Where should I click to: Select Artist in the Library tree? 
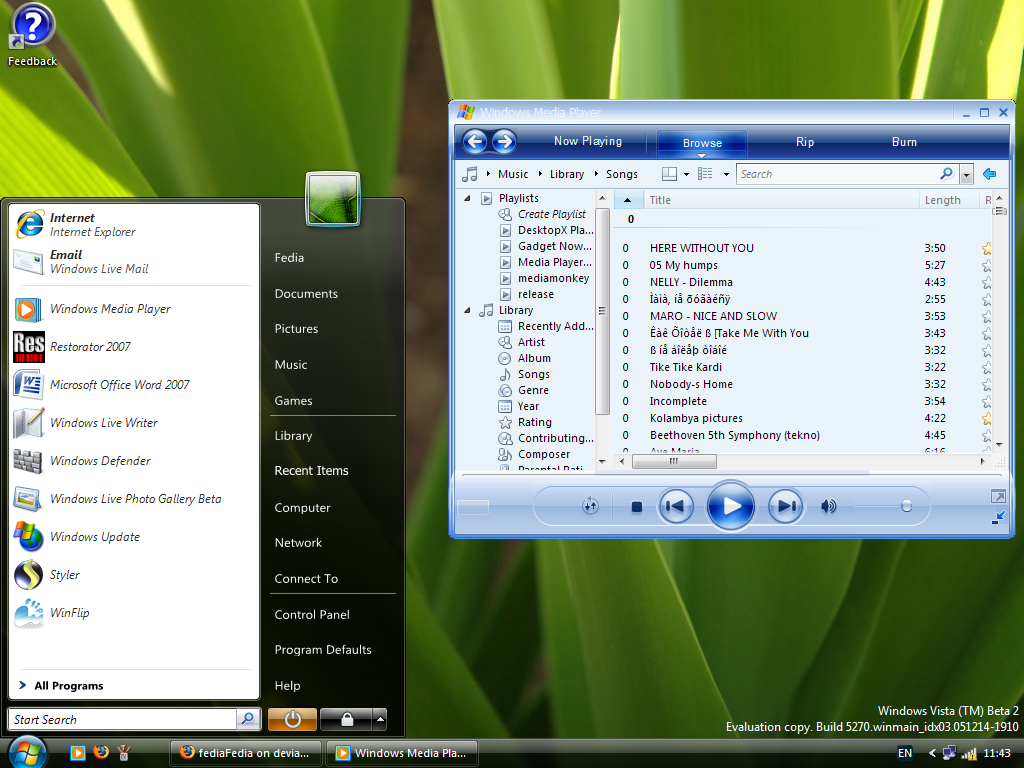coord(530,342)
